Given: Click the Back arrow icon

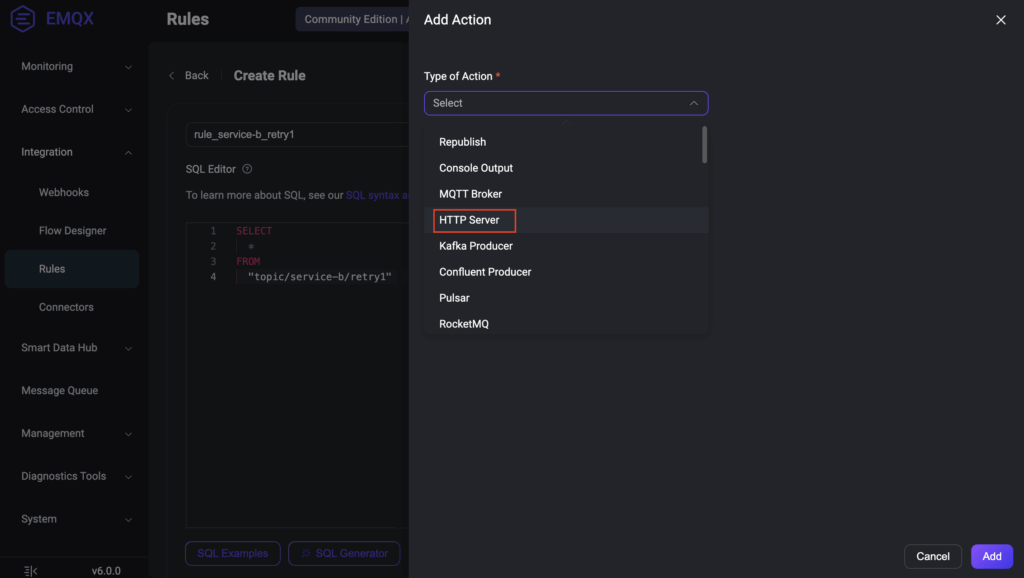Looking at the screenshot, I should pos(172,76).
